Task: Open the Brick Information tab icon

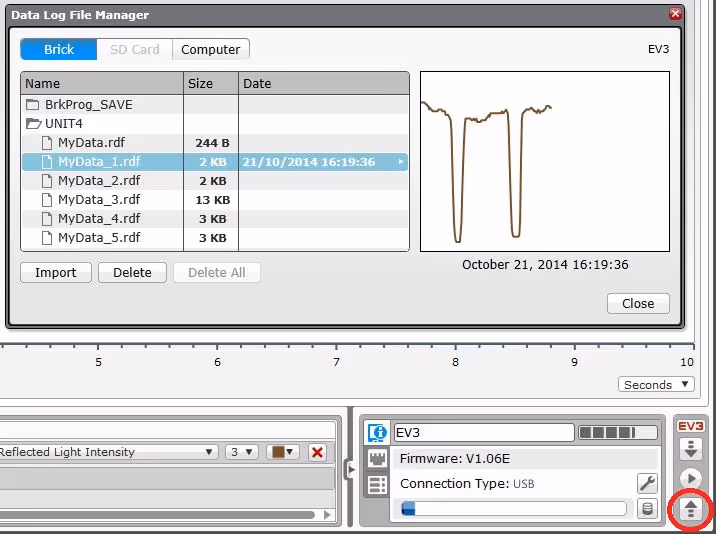Action: pos(377,432)
